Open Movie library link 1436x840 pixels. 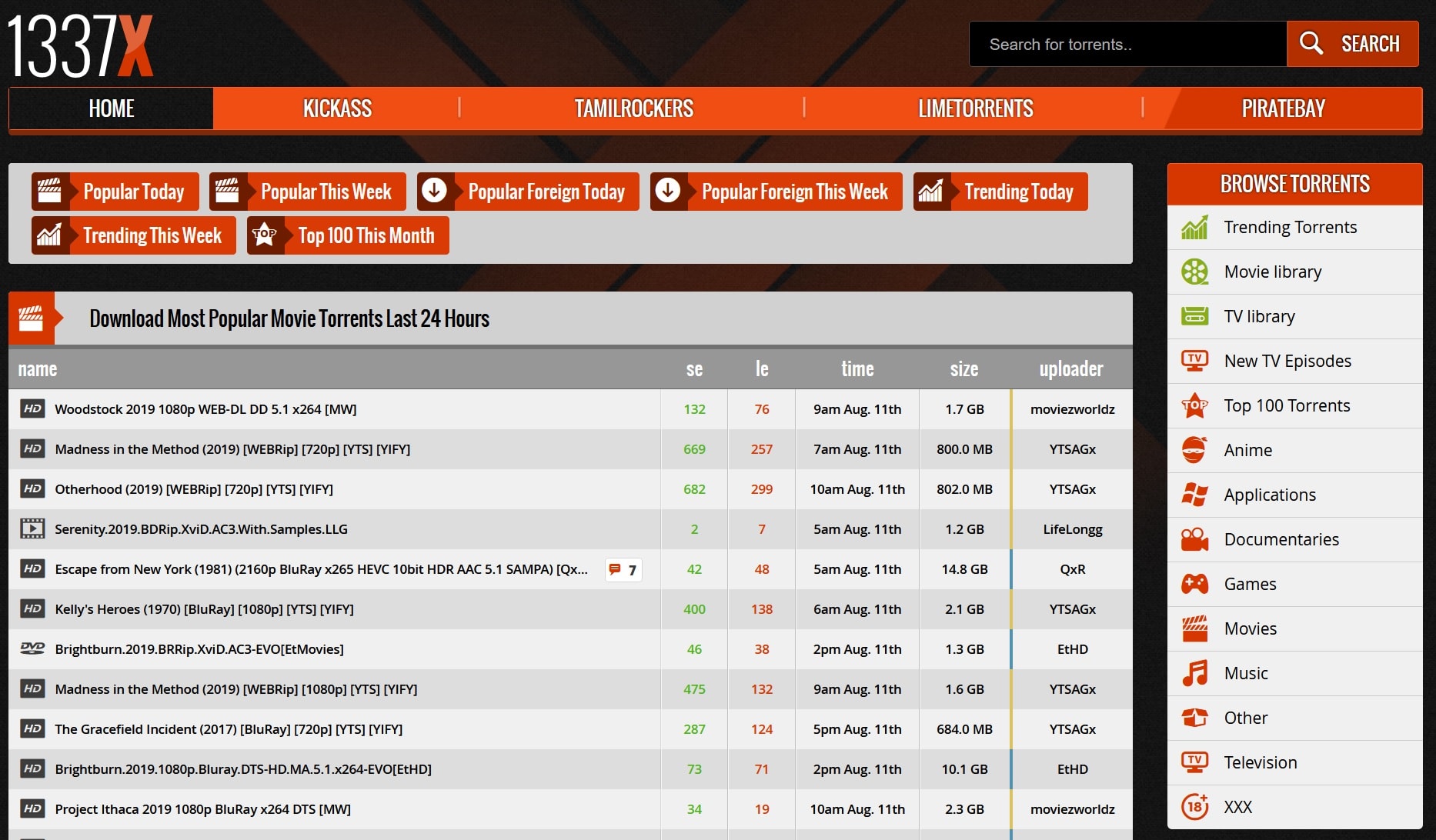pos(1272,272)
